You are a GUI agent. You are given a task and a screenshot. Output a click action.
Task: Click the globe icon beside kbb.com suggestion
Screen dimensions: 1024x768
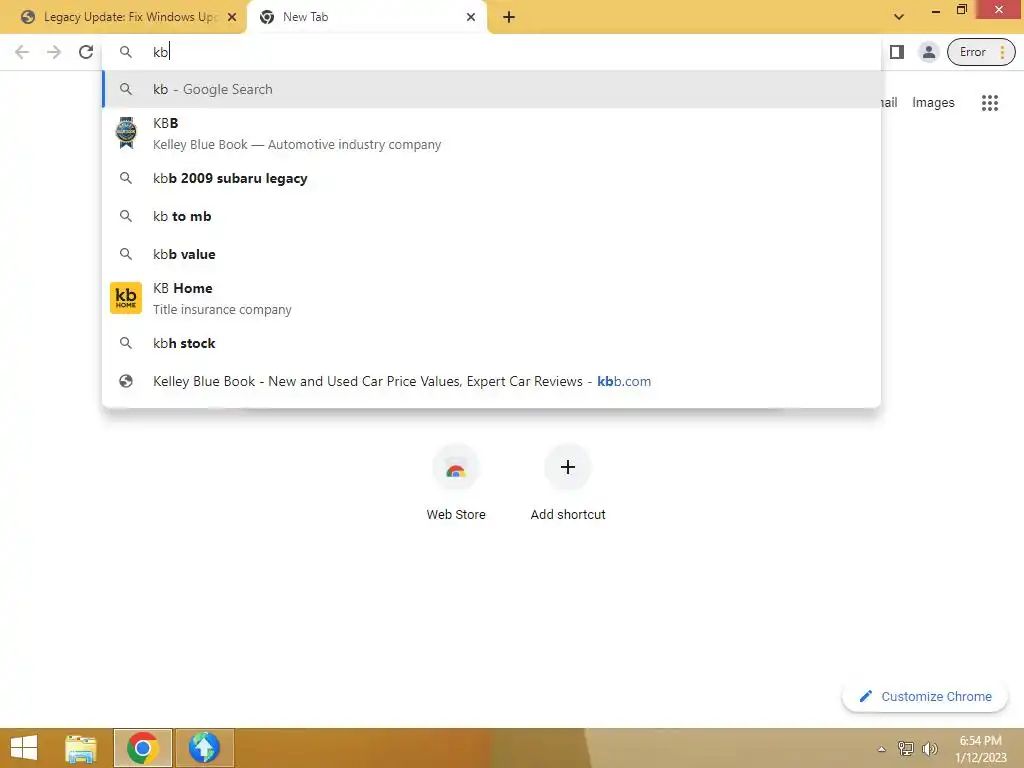click(126, 381)
